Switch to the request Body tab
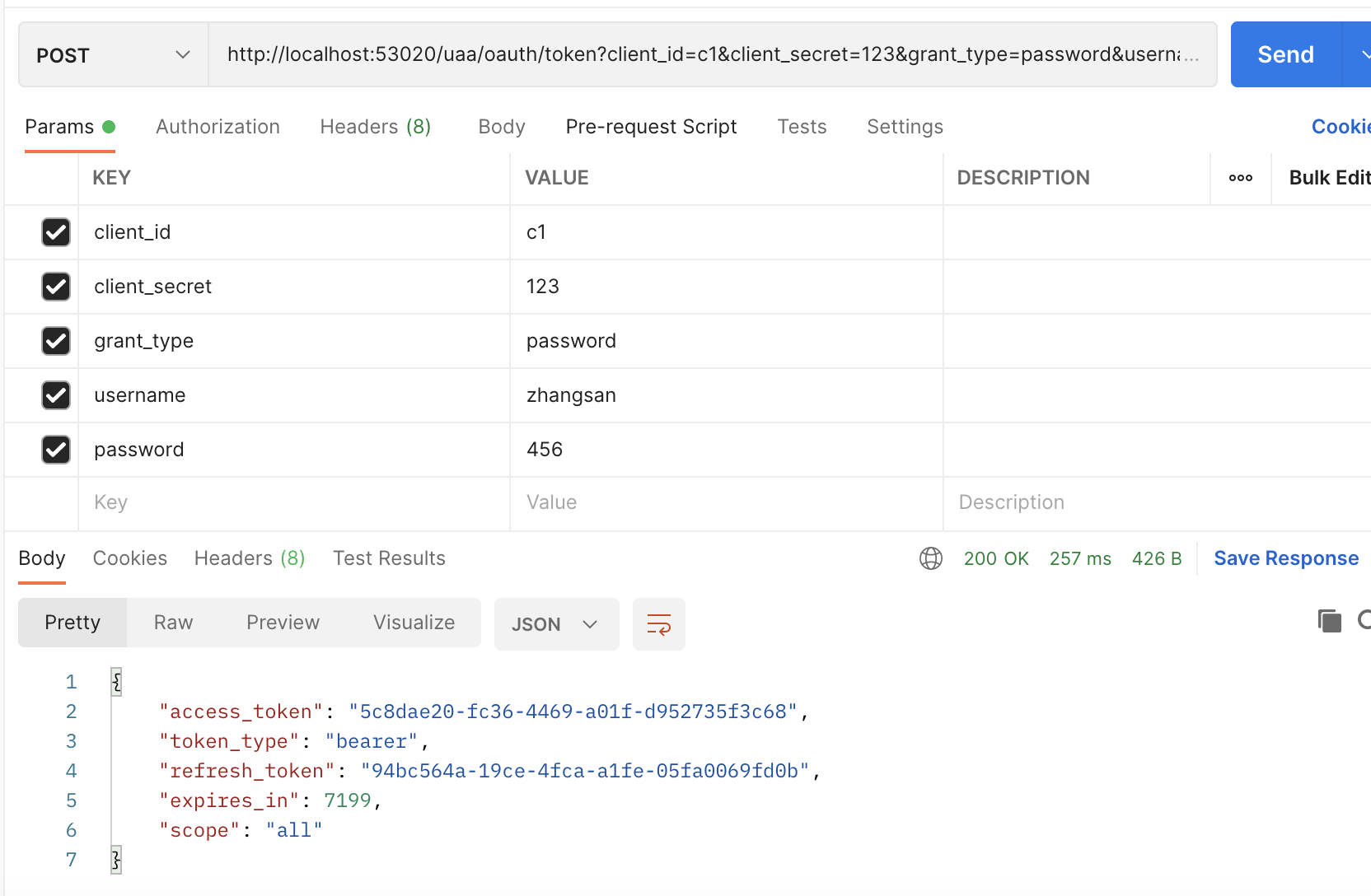1371x896 pixels. [502, 127]
